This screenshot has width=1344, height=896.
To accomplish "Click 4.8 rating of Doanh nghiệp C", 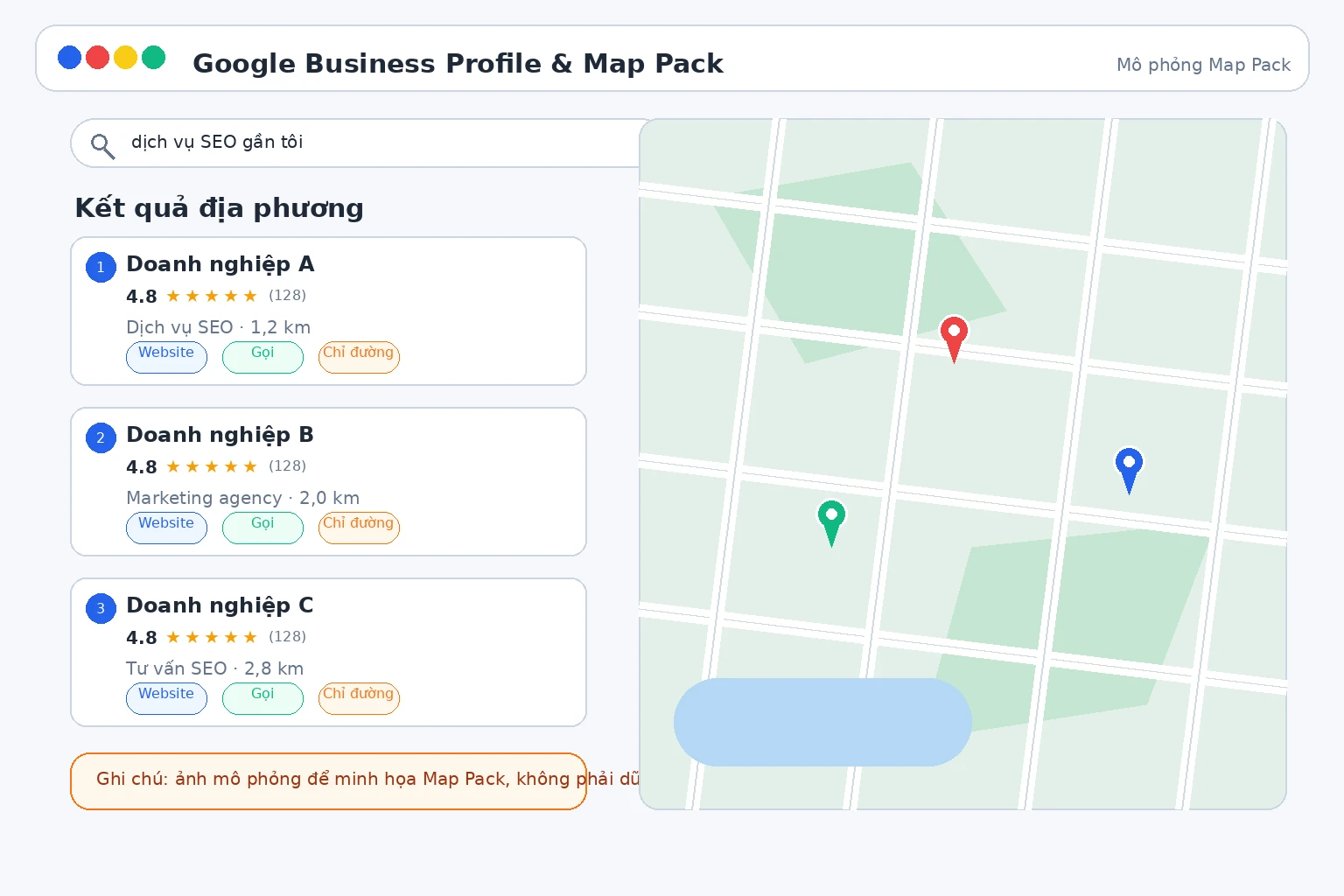I will coord(142,638).
